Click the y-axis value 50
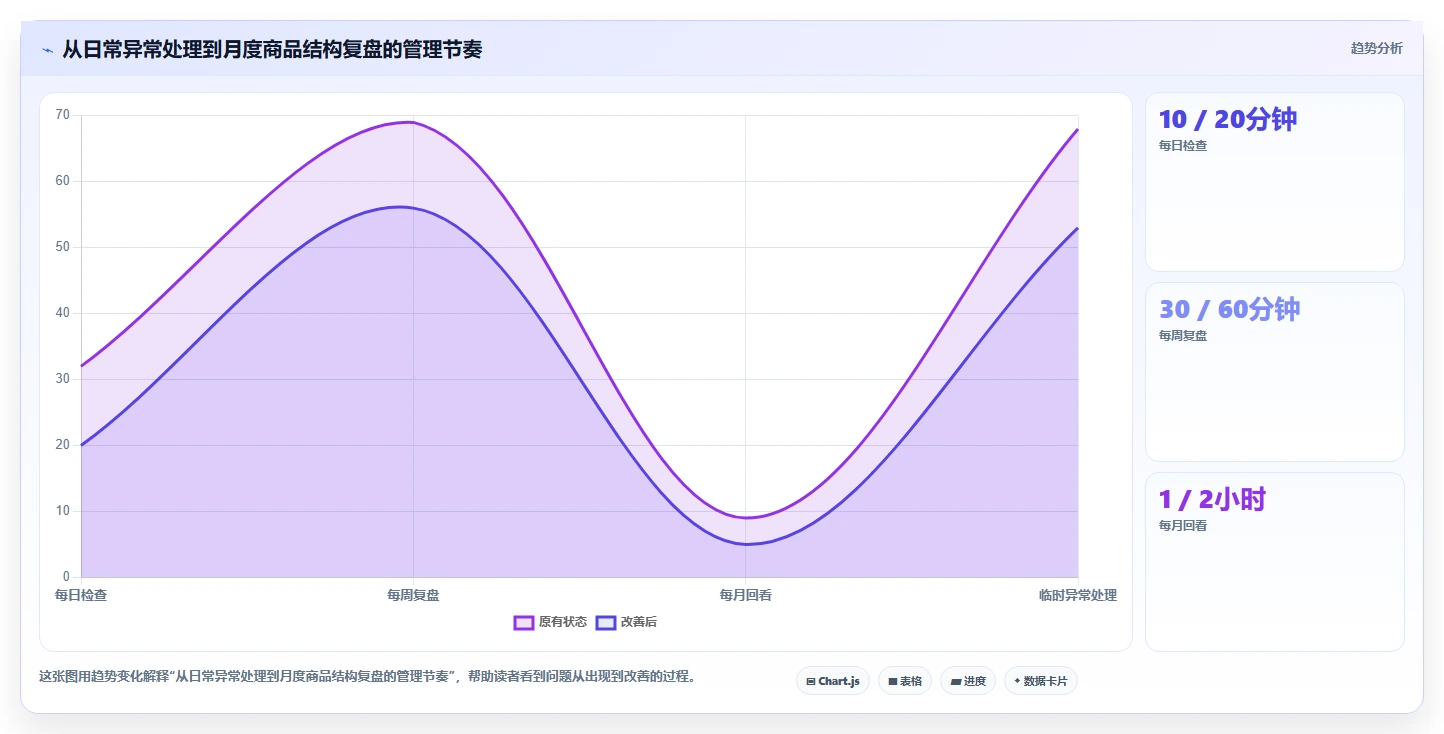 pyautogui.click(x=63, y=247)
